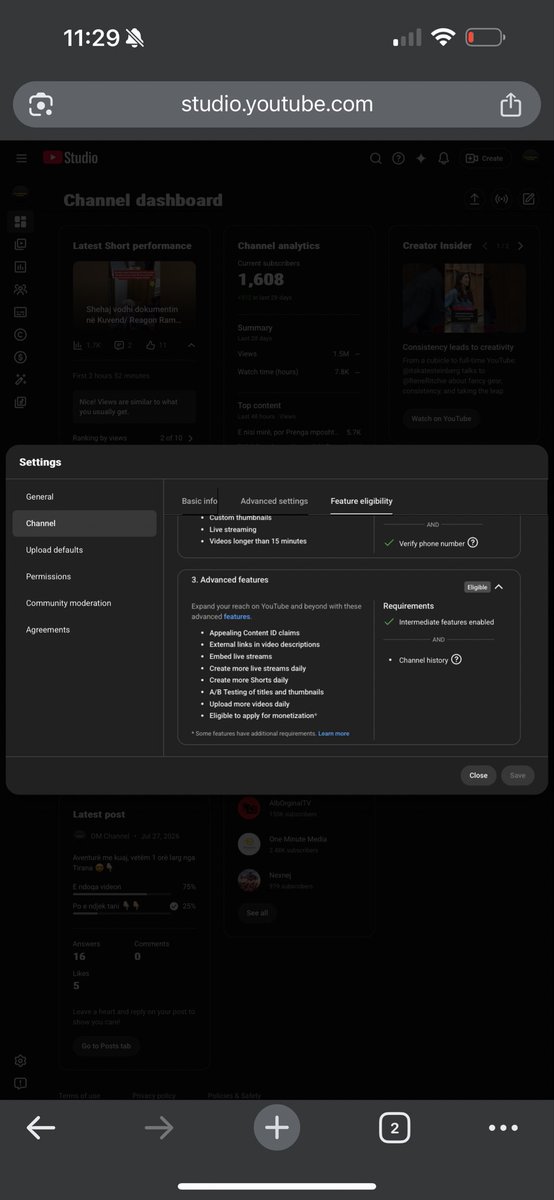Click the Go live broadcast icon

click(x=501, y=199)
